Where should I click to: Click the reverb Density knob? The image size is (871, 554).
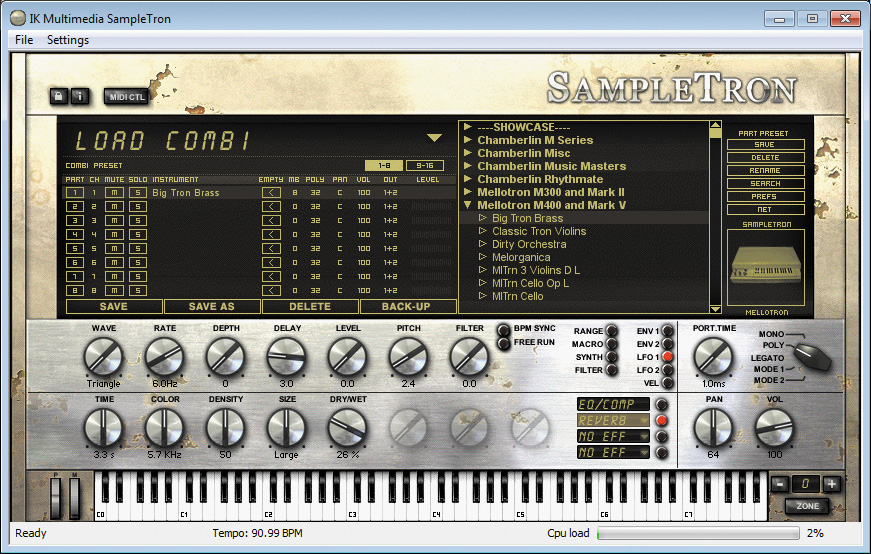coord(226,428)
